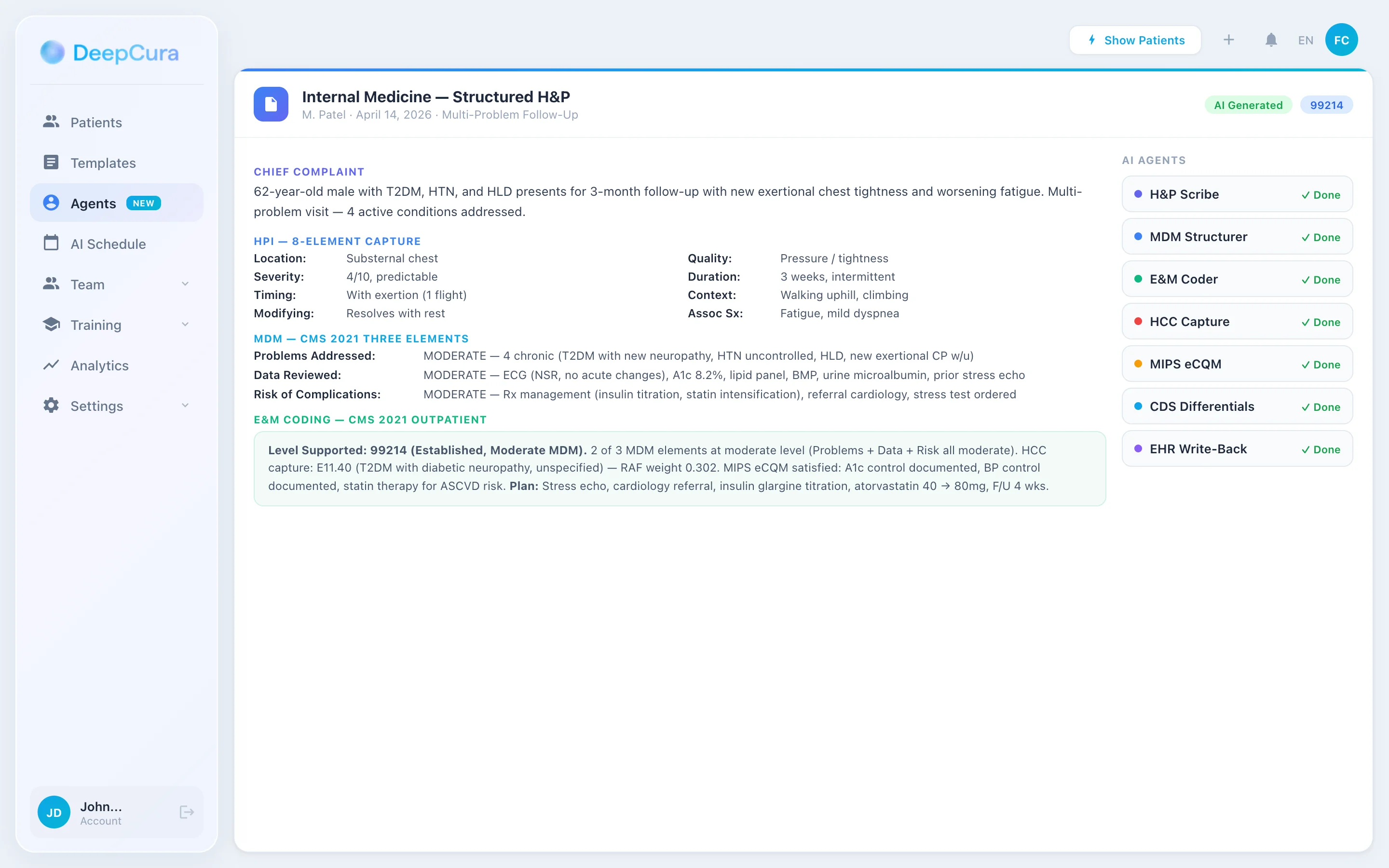The width and height of the screenshot is (1389, 868).
Task: Click the red dot on HCC Capture
Action: point(1138,322)
